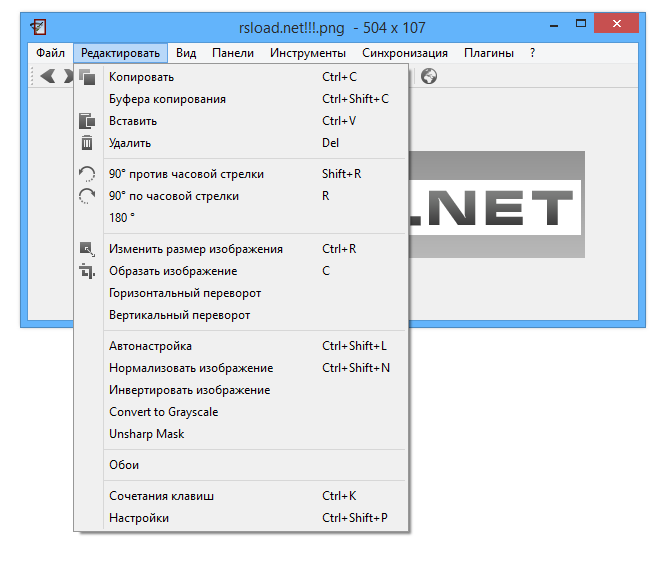
Task: Apply Unsharp Mask
Action: (x=241, y=434)
